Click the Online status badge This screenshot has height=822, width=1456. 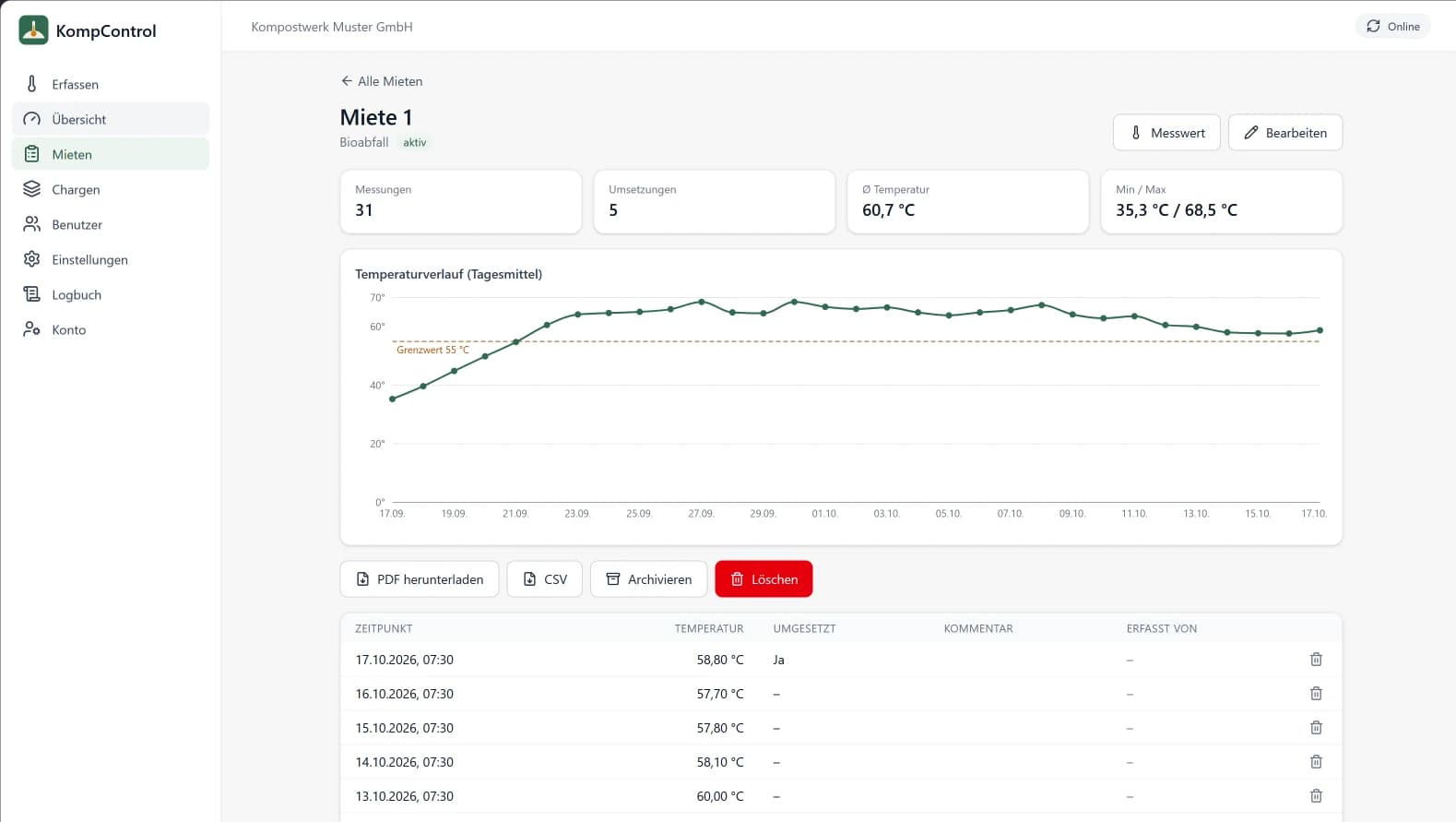pyautogui.click(x=1392, y=26)
